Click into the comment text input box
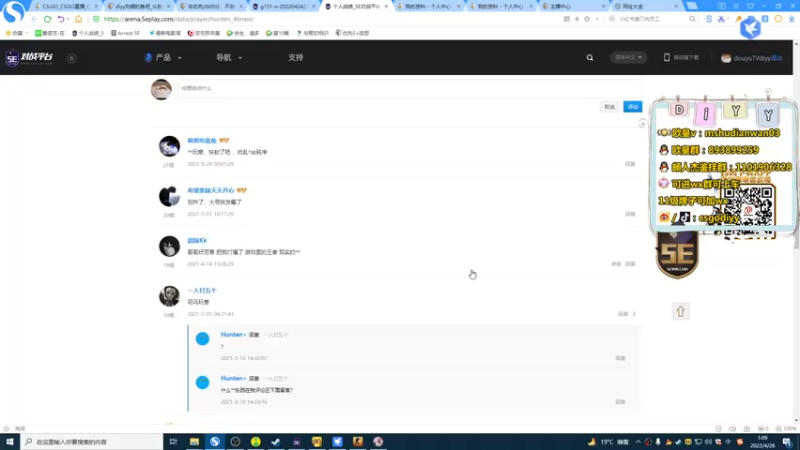The width and height of the screenshot is (800, 450). 410,88
